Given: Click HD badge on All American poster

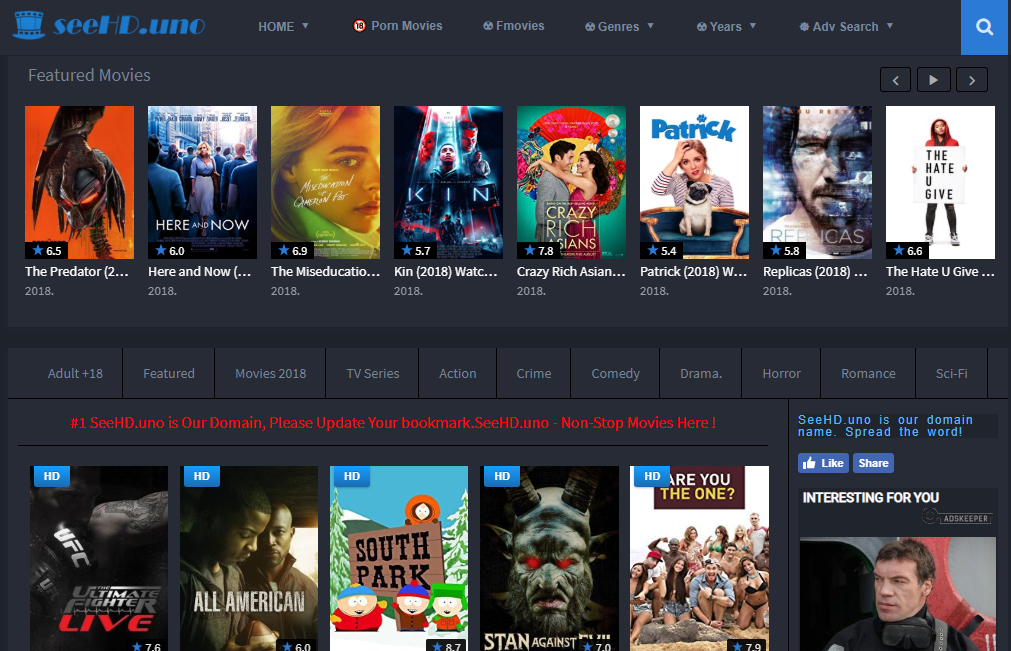Looking at the screenshot, I should pos(202,476).
